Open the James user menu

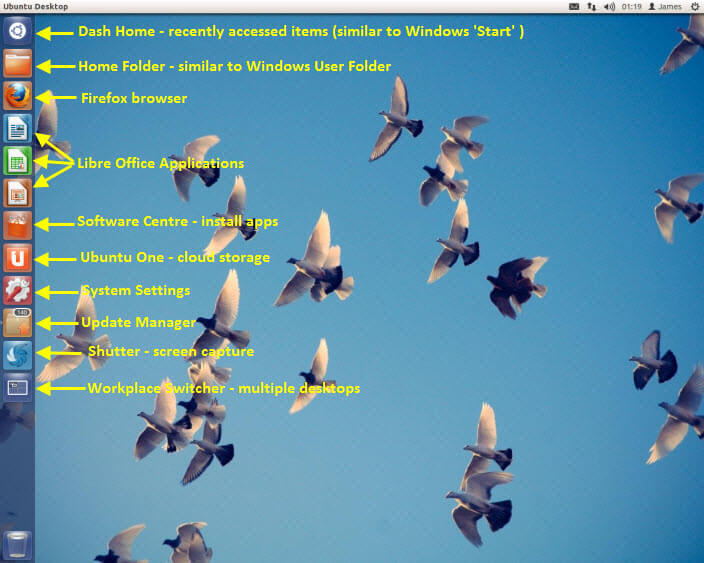click(665, 6)
